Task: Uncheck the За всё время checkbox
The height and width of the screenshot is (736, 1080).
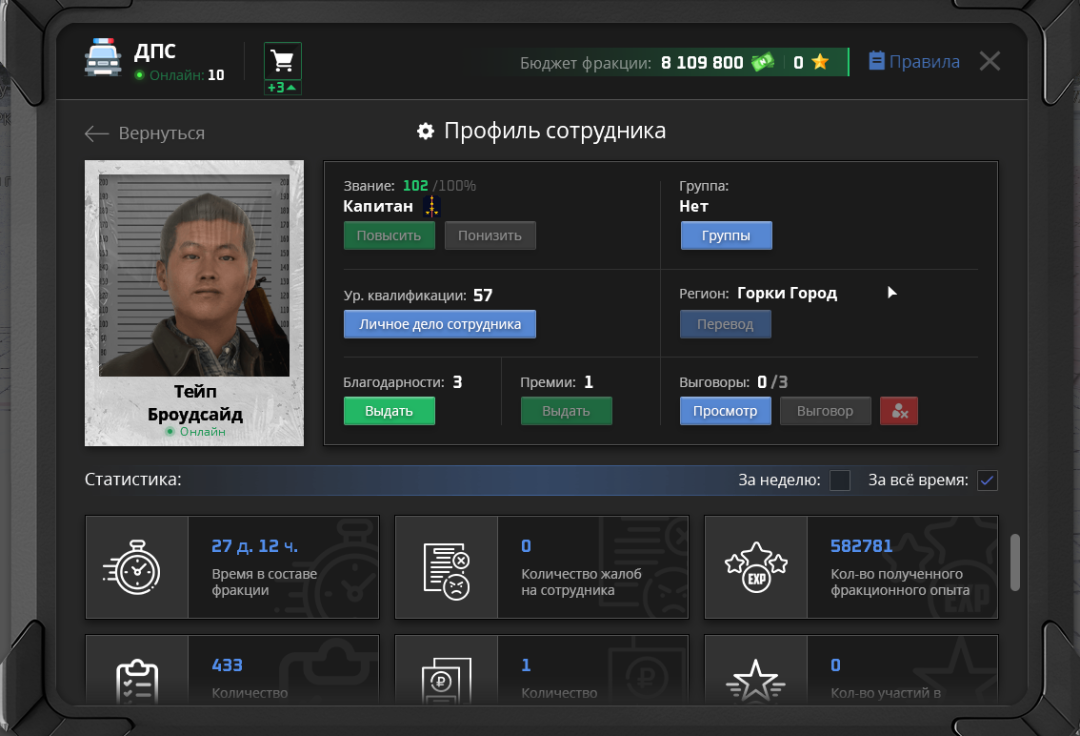Action: [987, 481]
